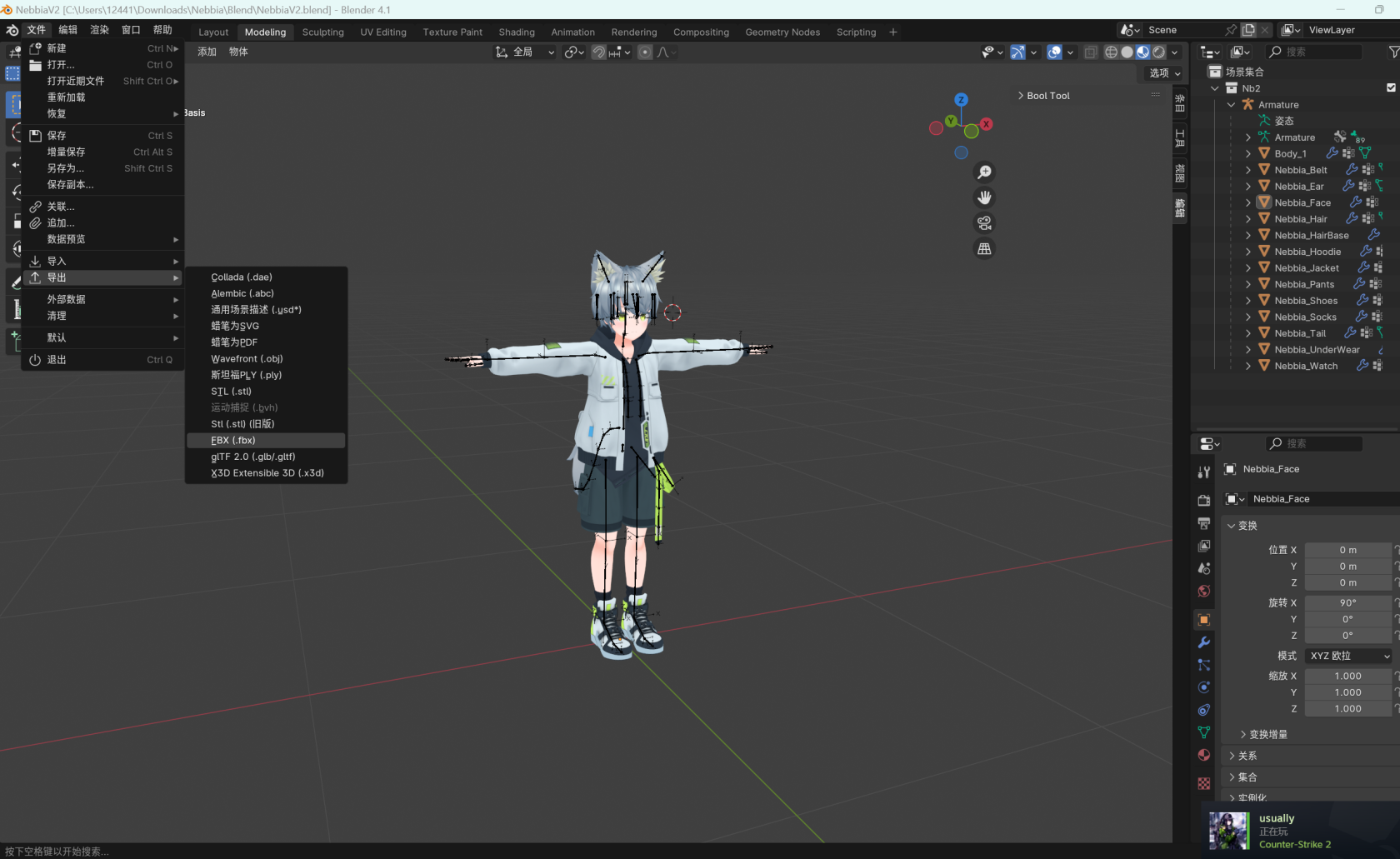Switch perspective/orthographic with the grid icon
The width and height of the screenshot is (1400, 859).
(984, 249)
